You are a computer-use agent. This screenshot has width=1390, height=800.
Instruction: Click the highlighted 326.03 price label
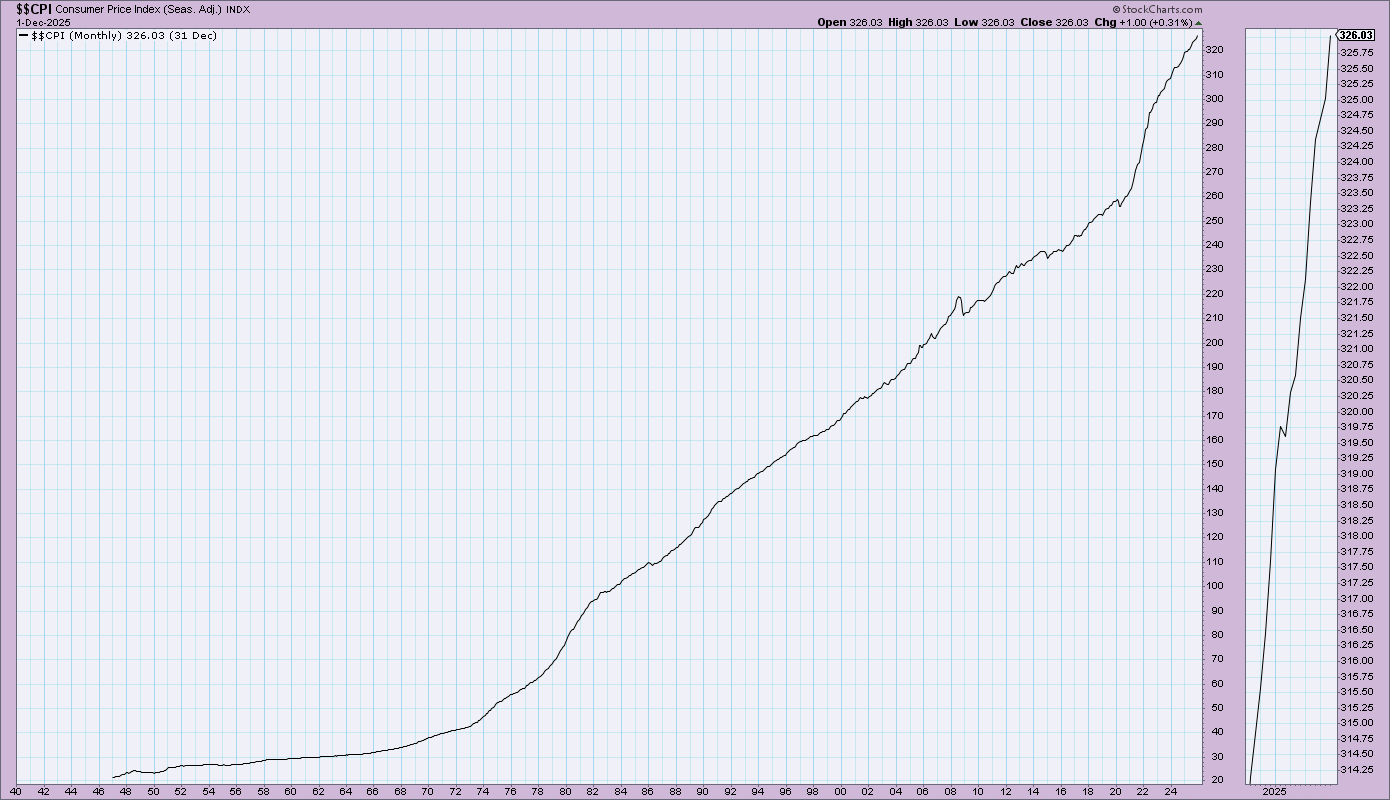(1358, 35)
